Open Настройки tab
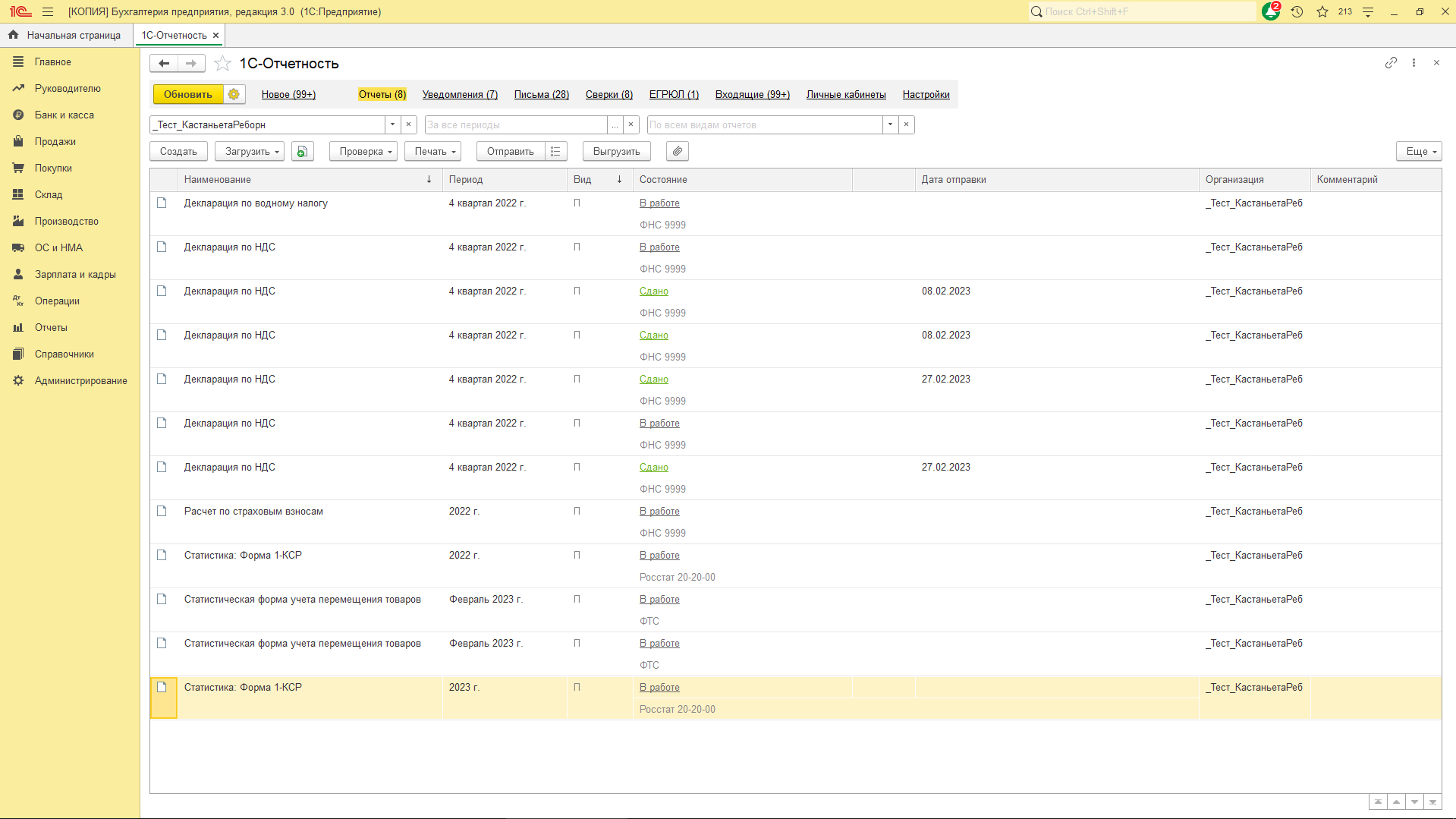This screenshot has height=819, width=1456. click(x=926, y=94)
